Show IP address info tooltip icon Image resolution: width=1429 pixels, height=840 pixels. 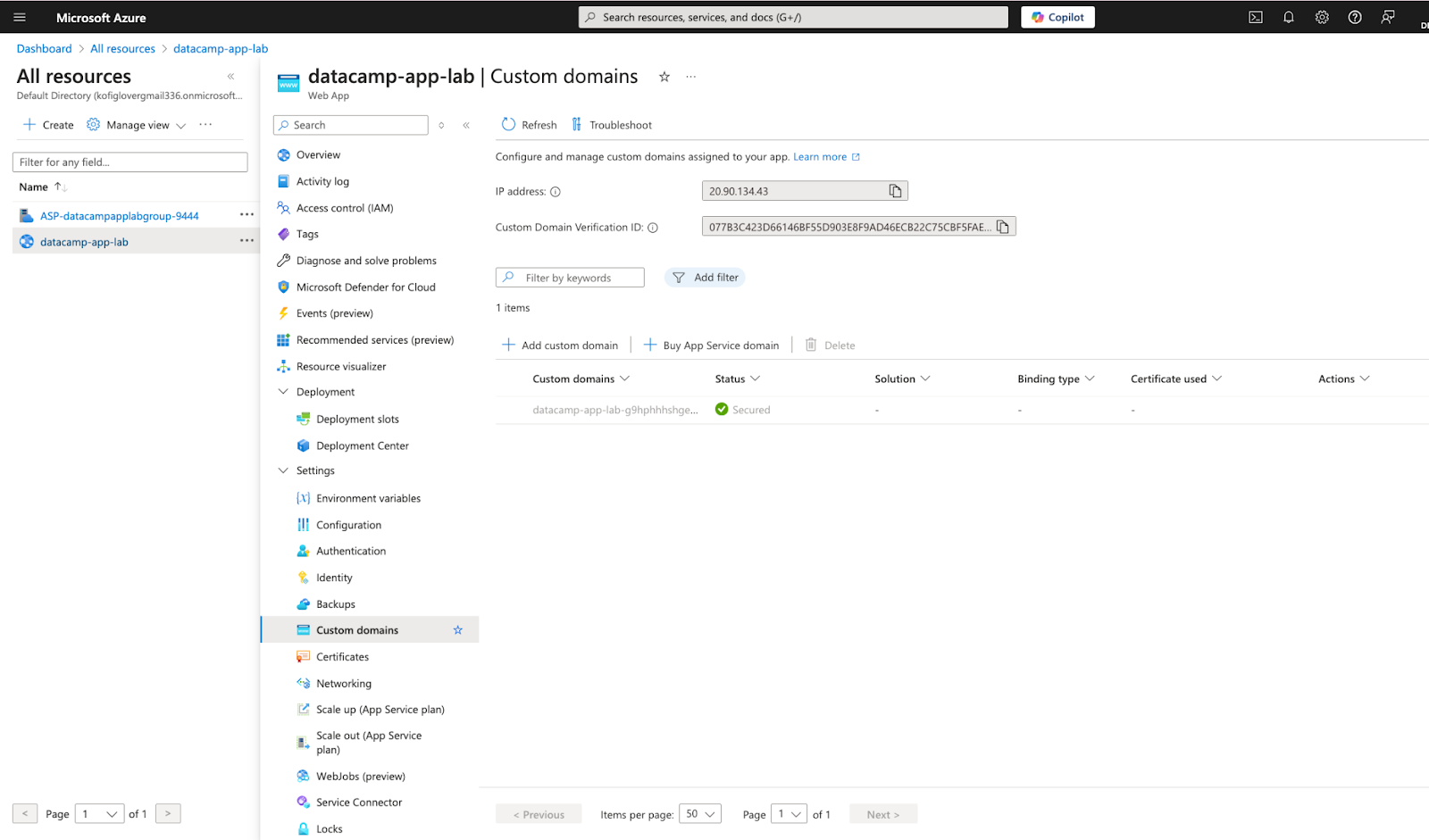point(556,192)
